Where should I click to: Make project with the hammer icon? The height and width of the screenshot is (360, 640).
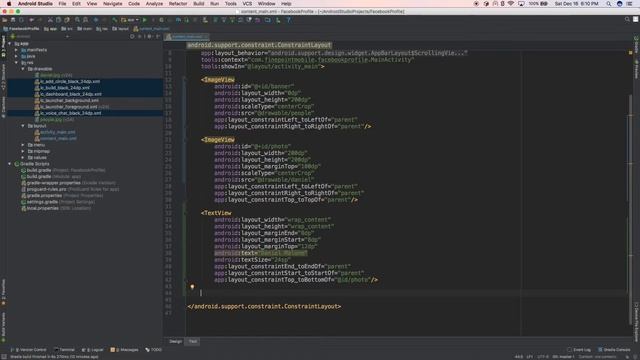pyautogui.click(x=115, y=20)
